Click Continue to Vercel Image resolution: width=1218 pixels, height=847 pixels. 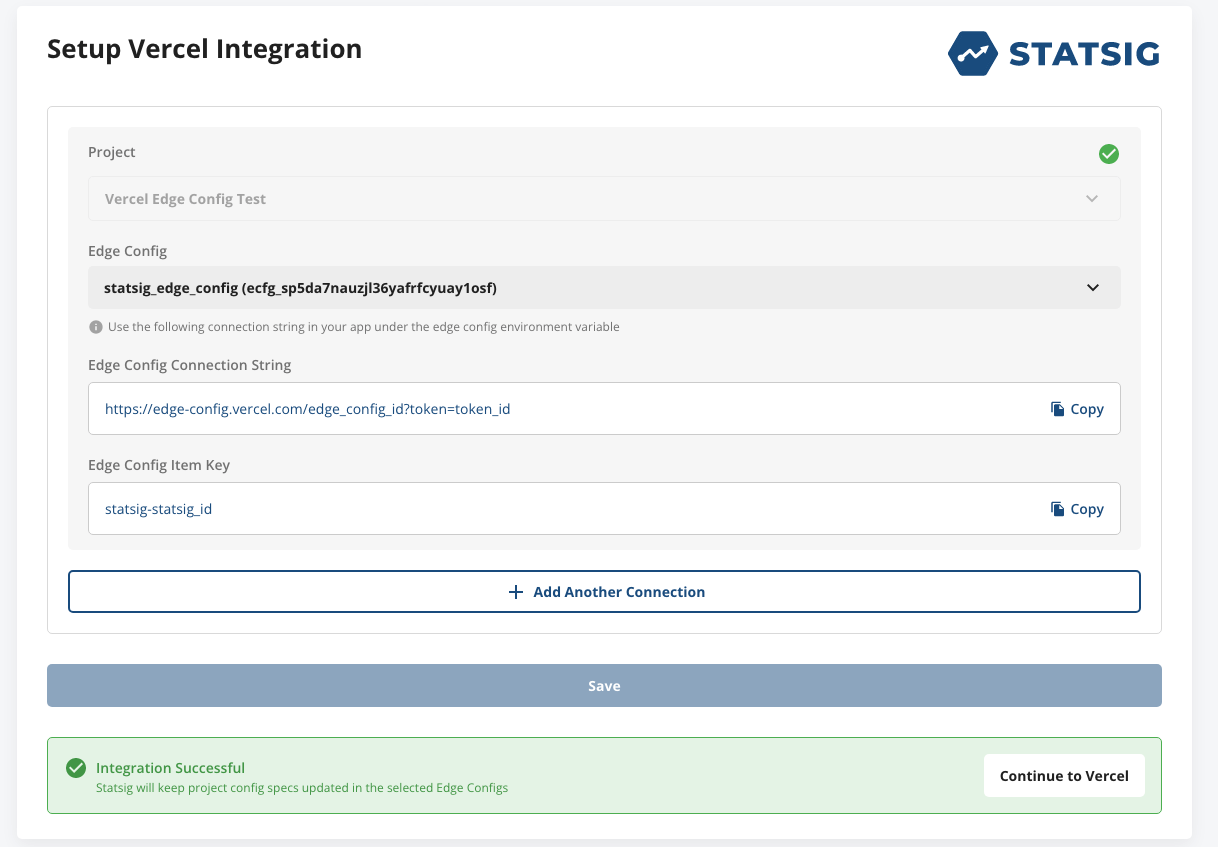pyautogui.click(x=1064, y=776)
